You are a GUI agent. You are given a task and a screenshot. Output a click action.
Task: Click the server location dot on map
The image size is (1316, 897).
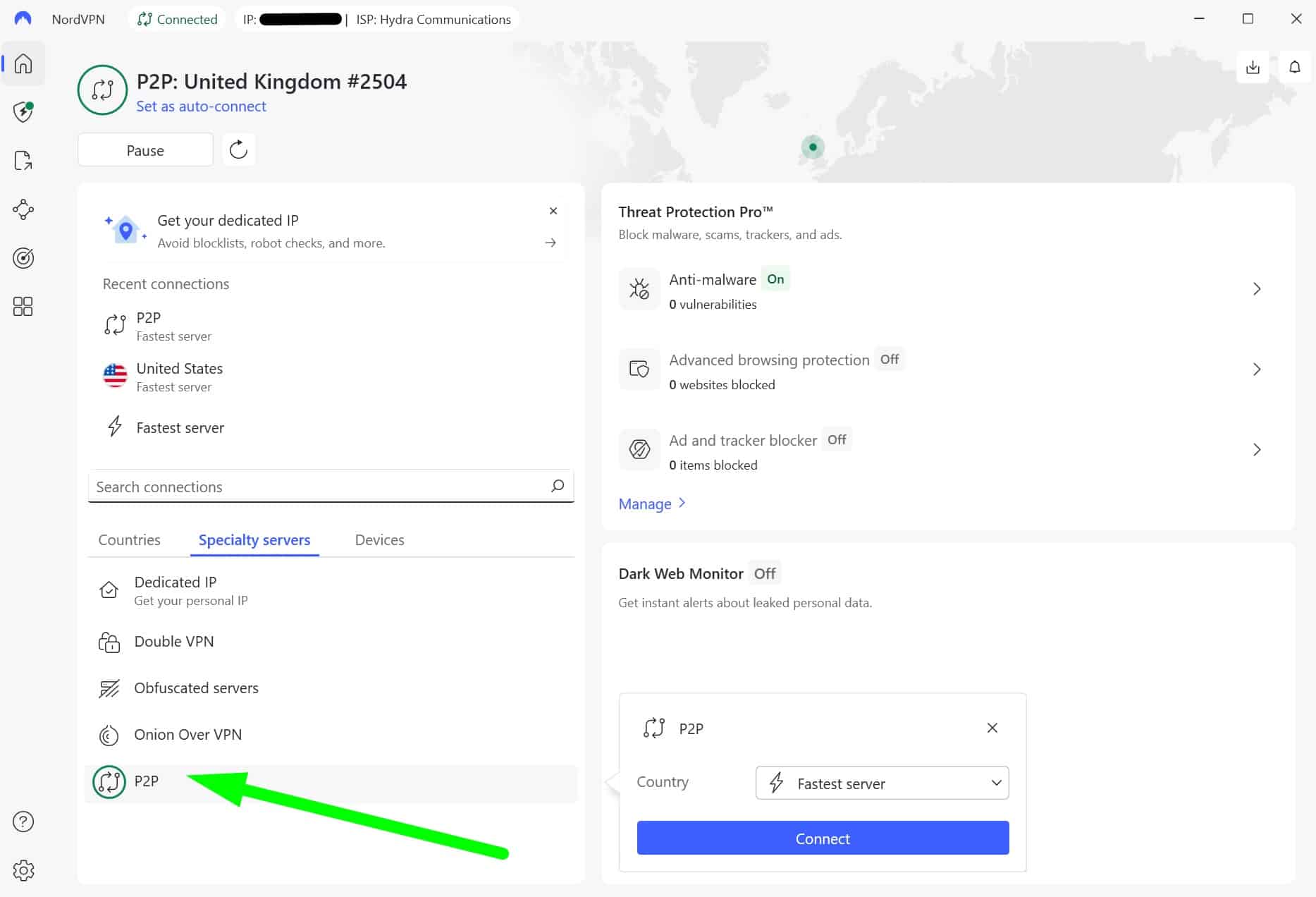point(813,147)
